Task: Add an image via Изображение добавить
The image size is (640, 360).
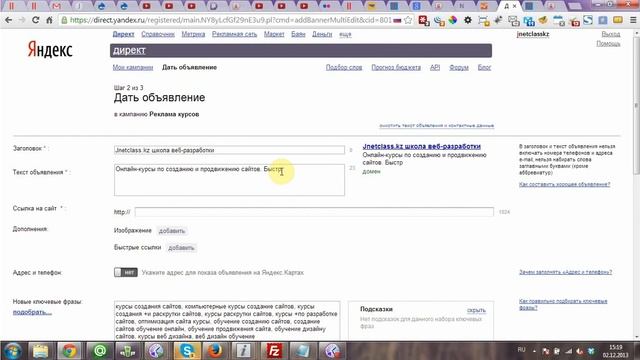Action: pyautogui.click(x=172, y=231)
